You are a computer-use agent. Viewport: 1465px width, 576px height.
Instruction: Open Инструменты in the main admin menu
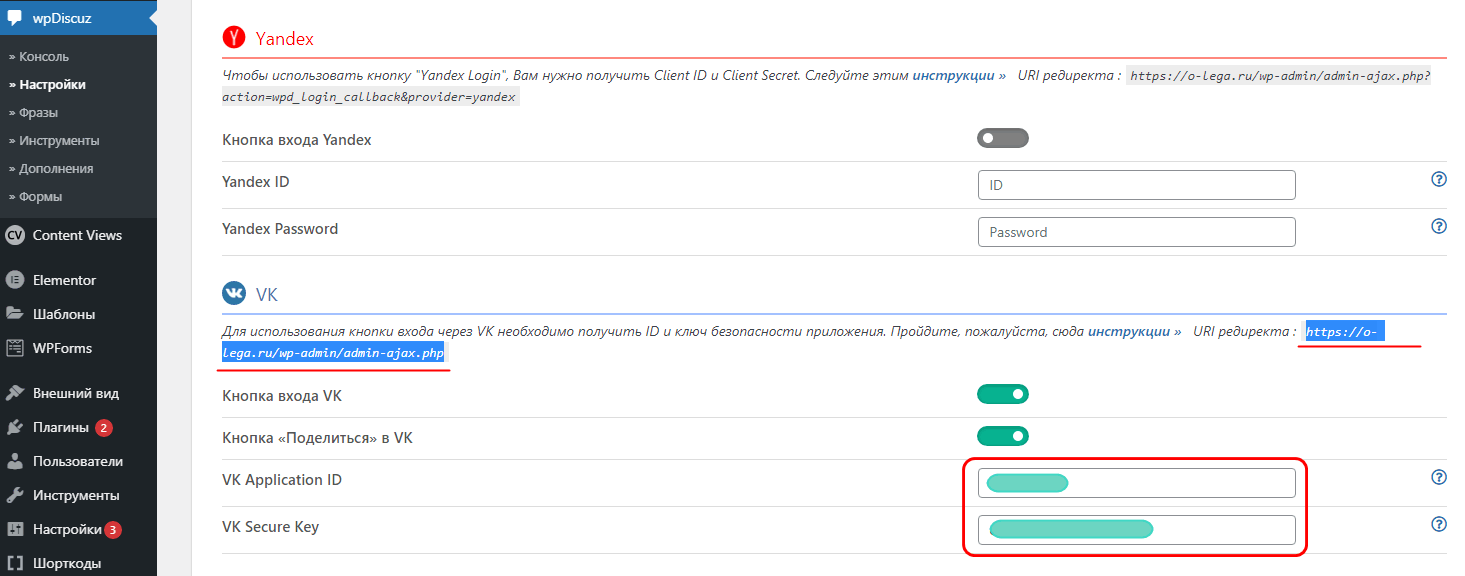78,495
